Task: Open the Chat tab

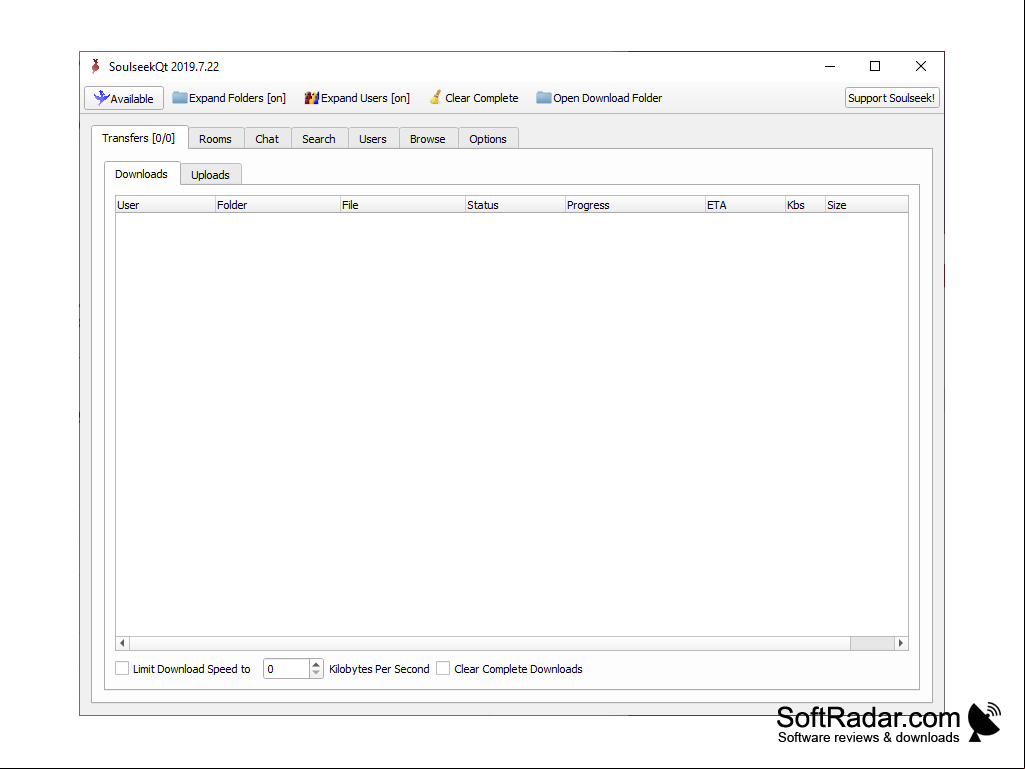Action: tap(267, 139)
